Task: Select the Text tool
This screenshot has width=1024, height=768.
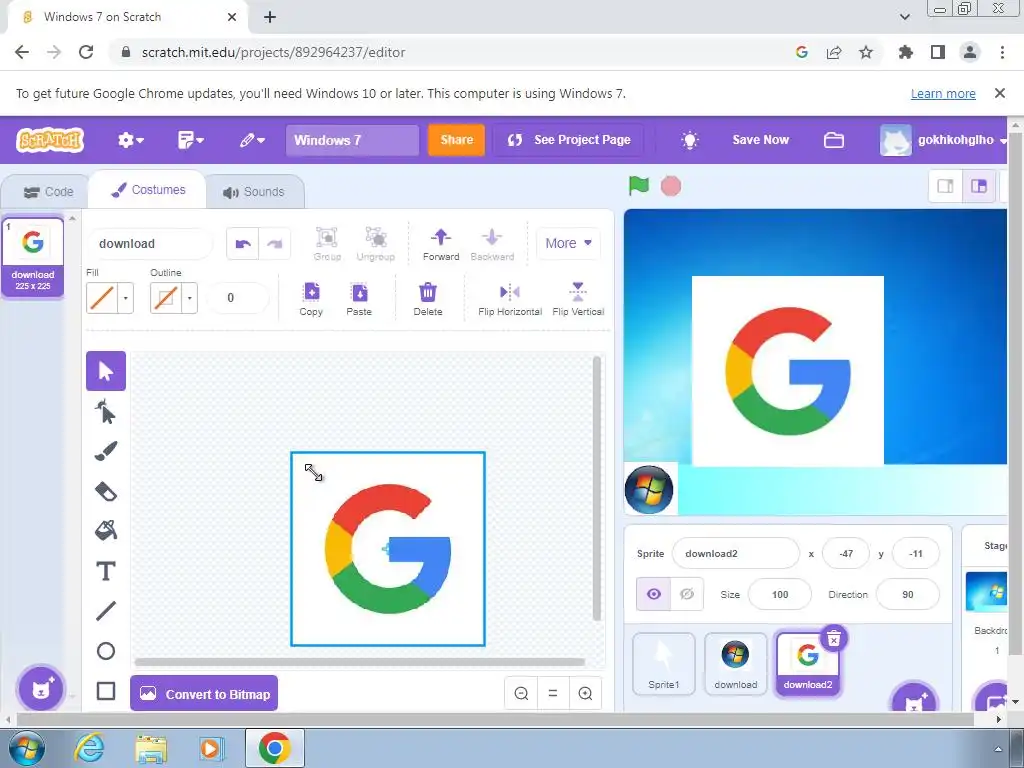Action: [x=106, y=571]
